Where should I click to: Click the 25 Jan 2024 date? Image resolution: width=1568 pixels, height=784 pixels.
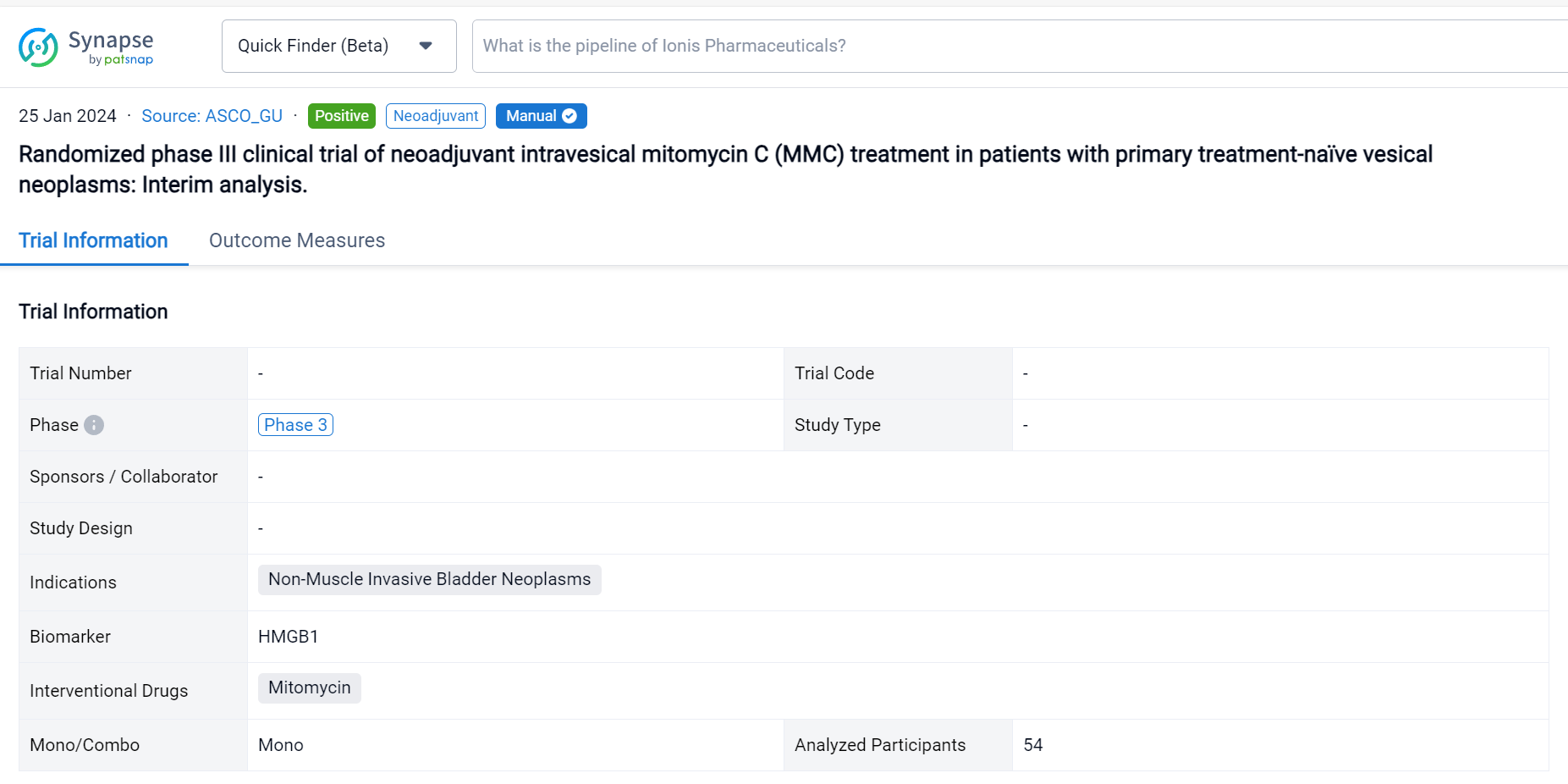[68, 116]
